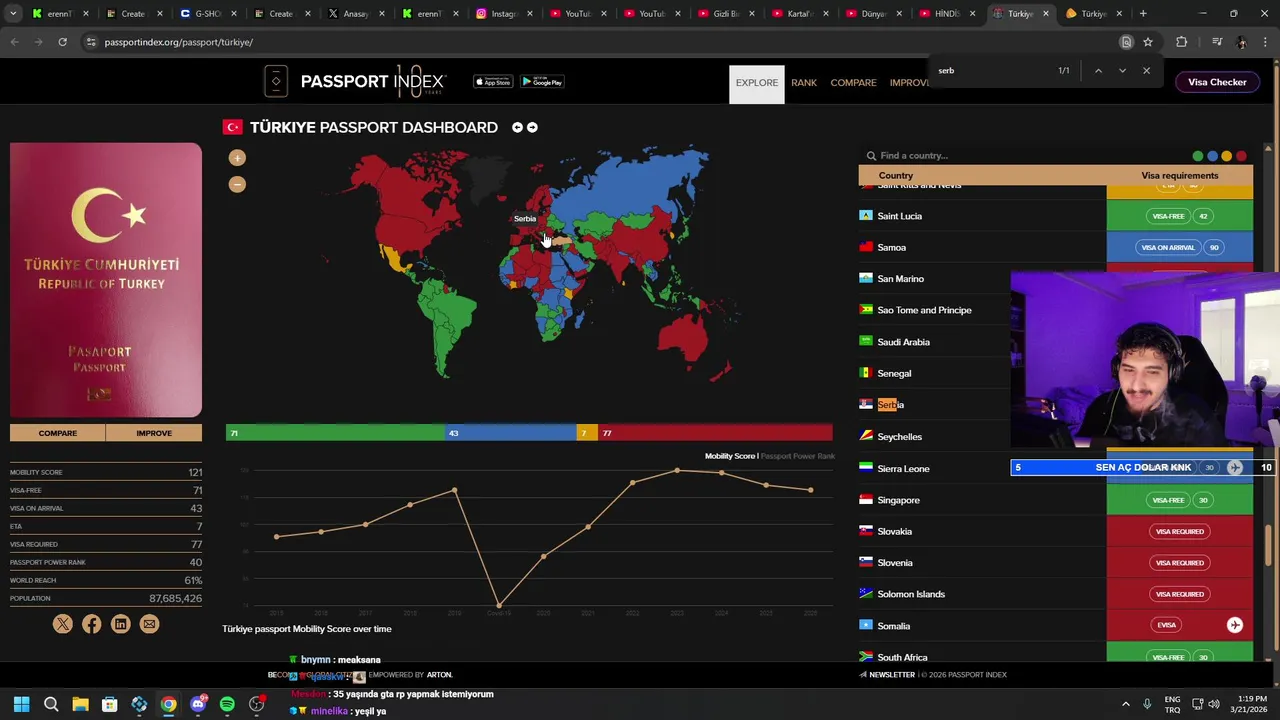
Task: Select Mobility Score chart view
Action: pyautogui.click(x=730, y=456)
